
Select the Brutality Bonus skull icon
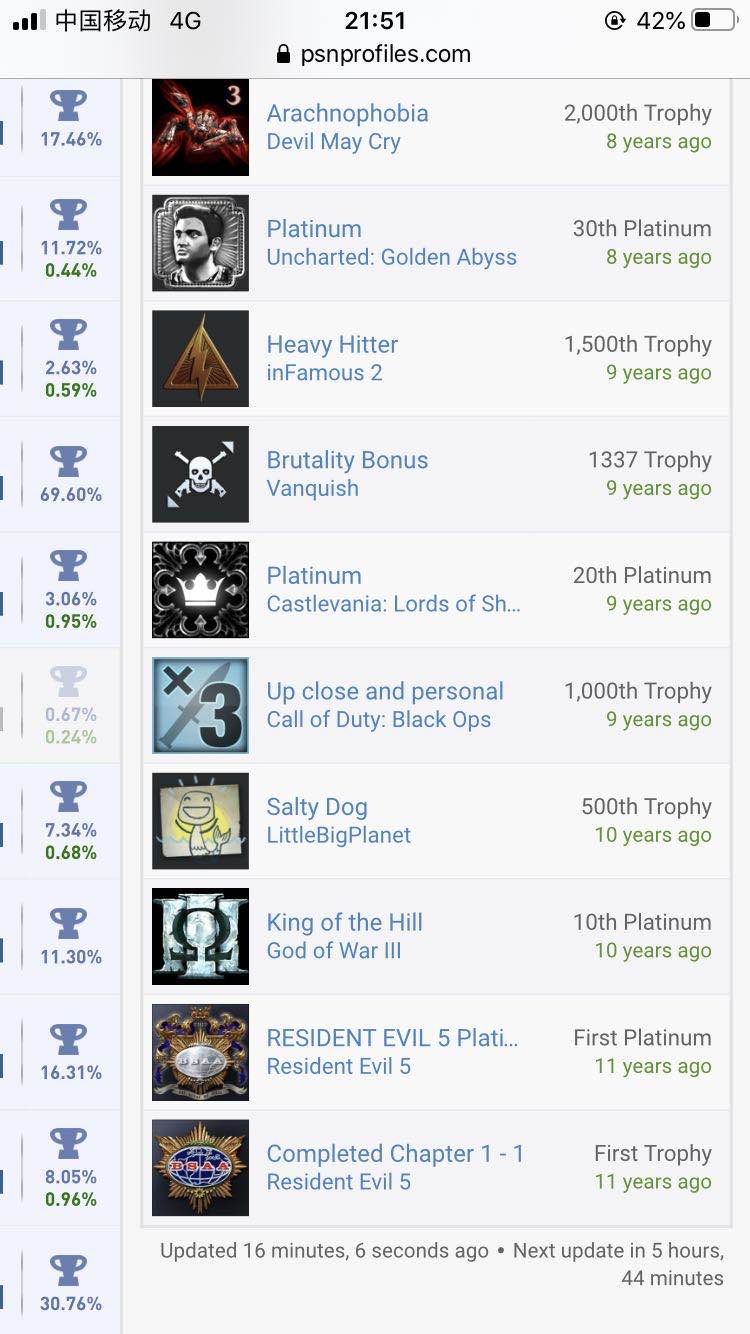point(200,474)
